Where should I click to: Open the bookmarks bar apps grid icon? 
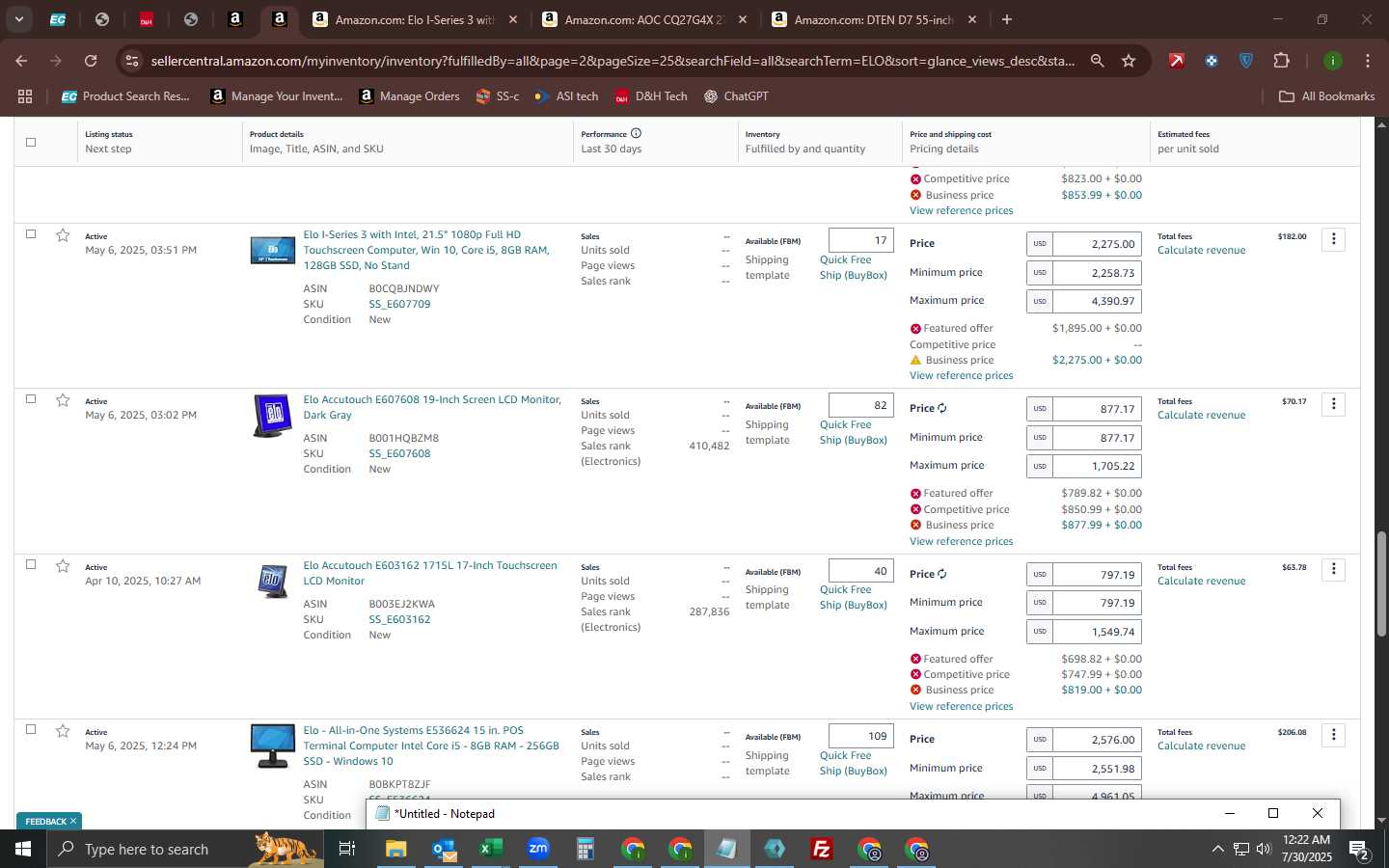25,96
